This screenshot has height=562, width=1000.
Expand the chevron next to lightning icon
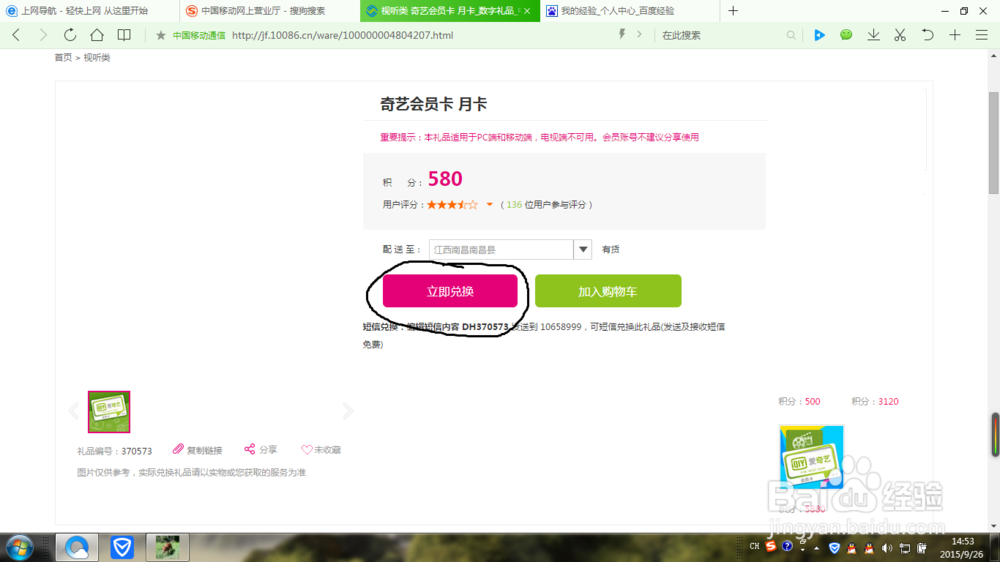[x=639, y=34]
